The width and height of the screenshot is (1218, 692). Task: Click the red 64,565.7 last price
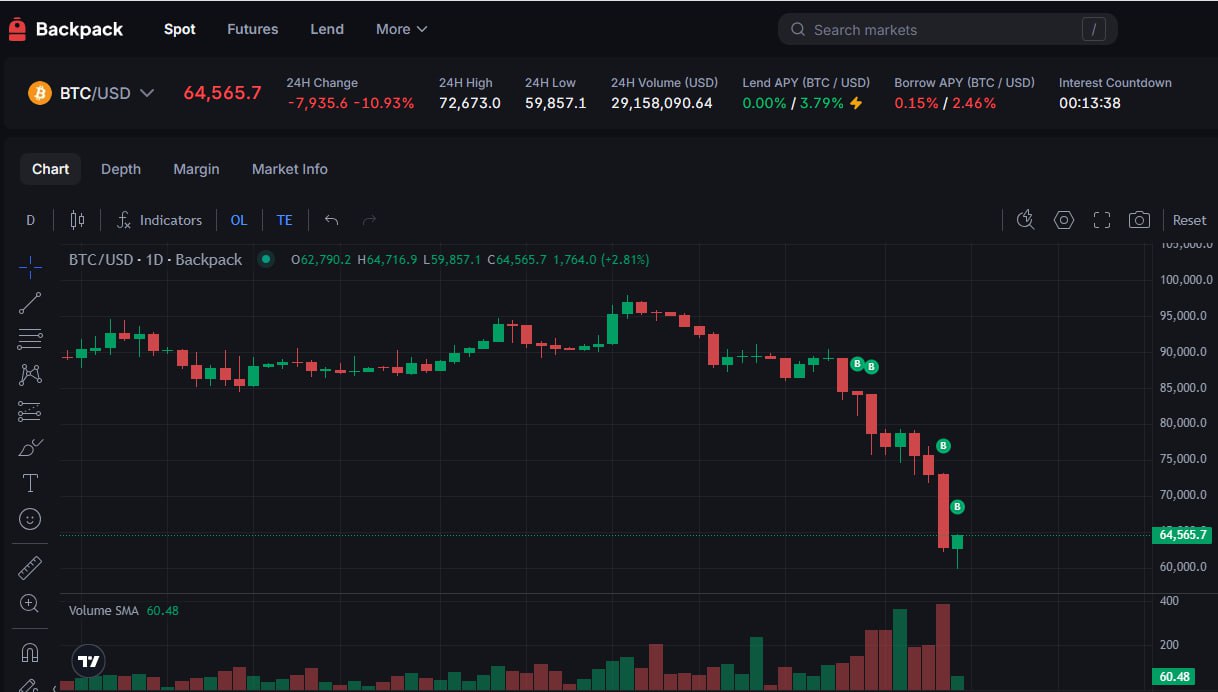(222, 93)
